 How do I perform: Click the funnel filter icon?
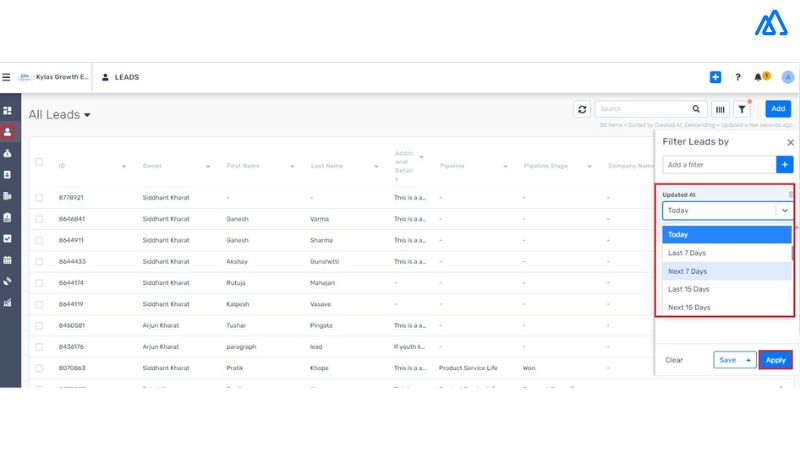coord(742,109)
